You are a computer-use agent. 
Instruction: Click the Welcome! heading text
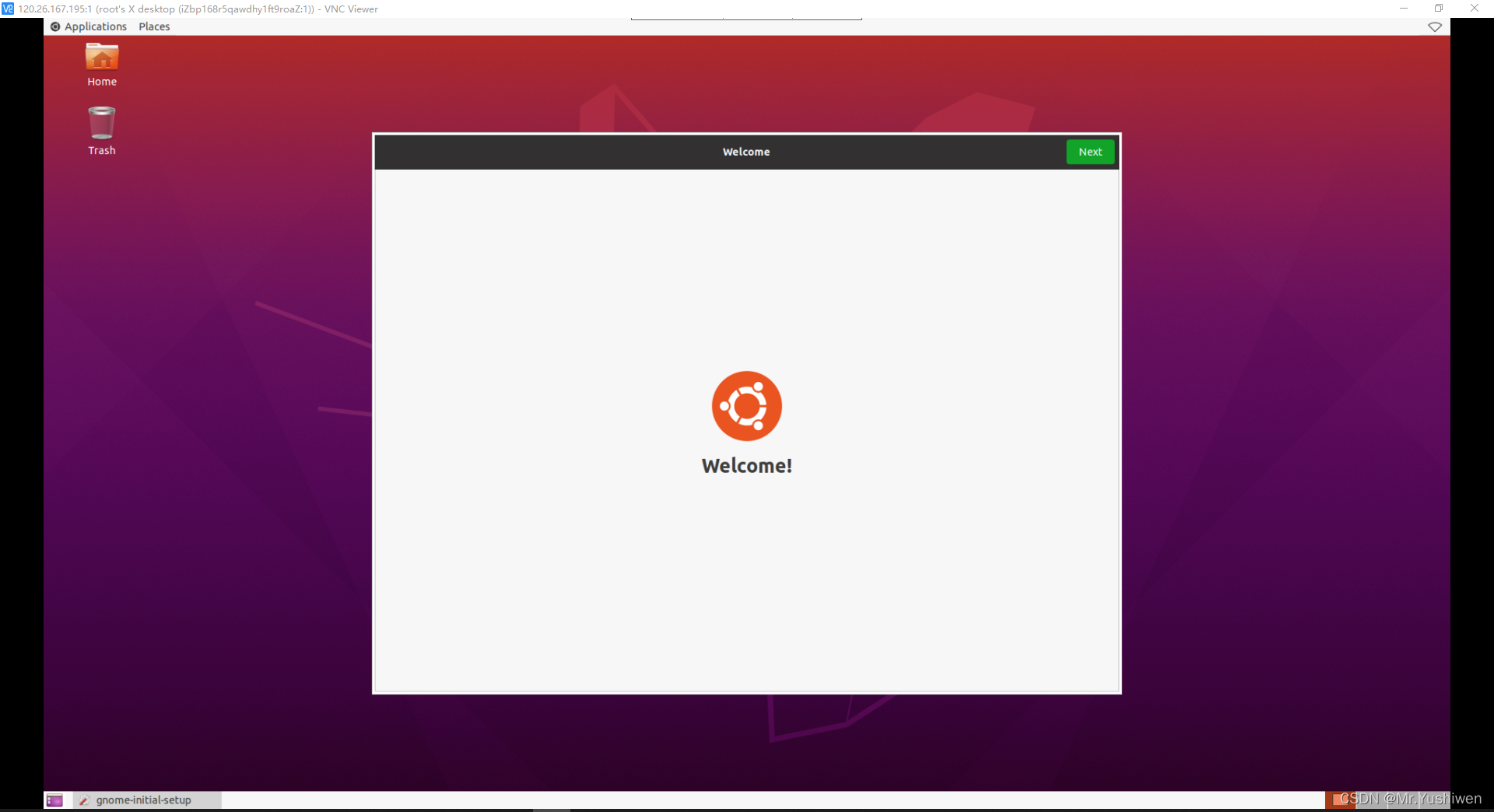tap(747, 465)
